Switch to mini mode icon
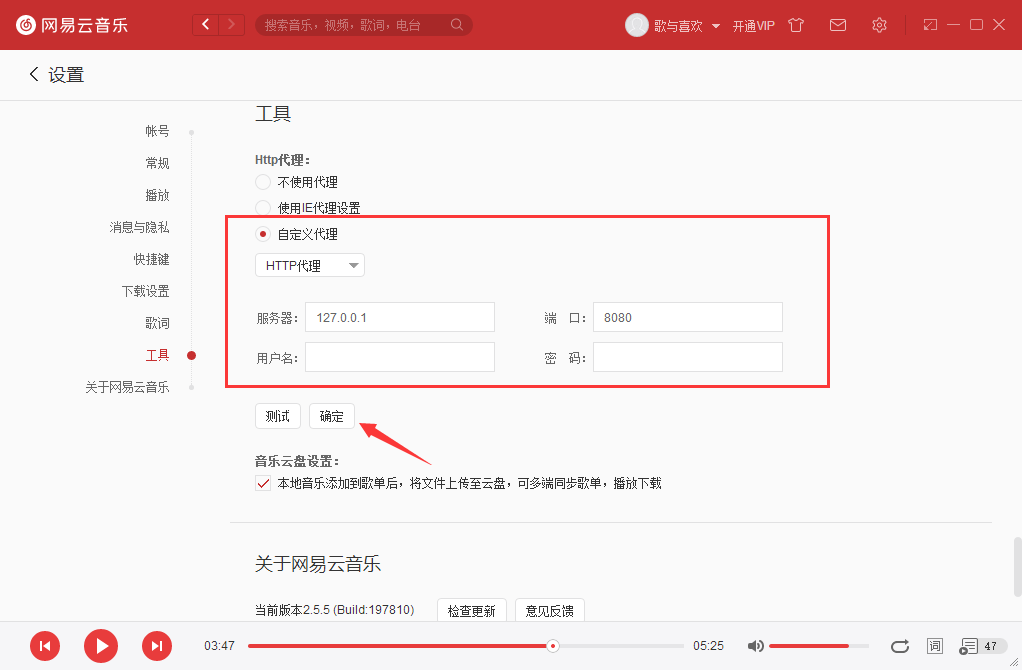1022x670 pixels. 930,25
